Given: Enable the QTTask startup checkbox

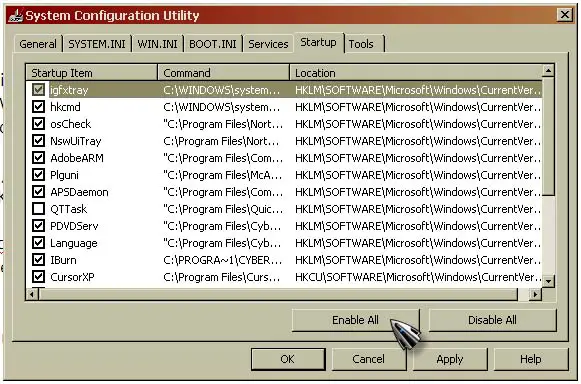Looking at the screenshot, I should click(38, 209).
